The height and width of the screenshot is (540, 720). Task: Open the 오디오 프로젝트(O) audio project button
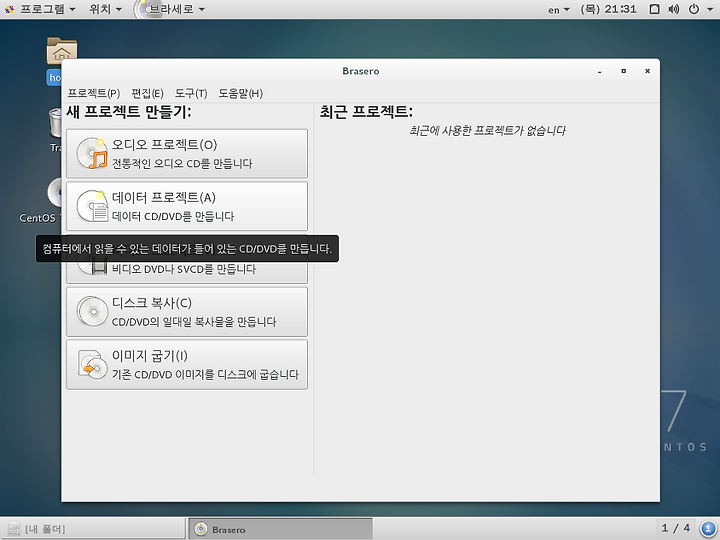tap(187, 153)
